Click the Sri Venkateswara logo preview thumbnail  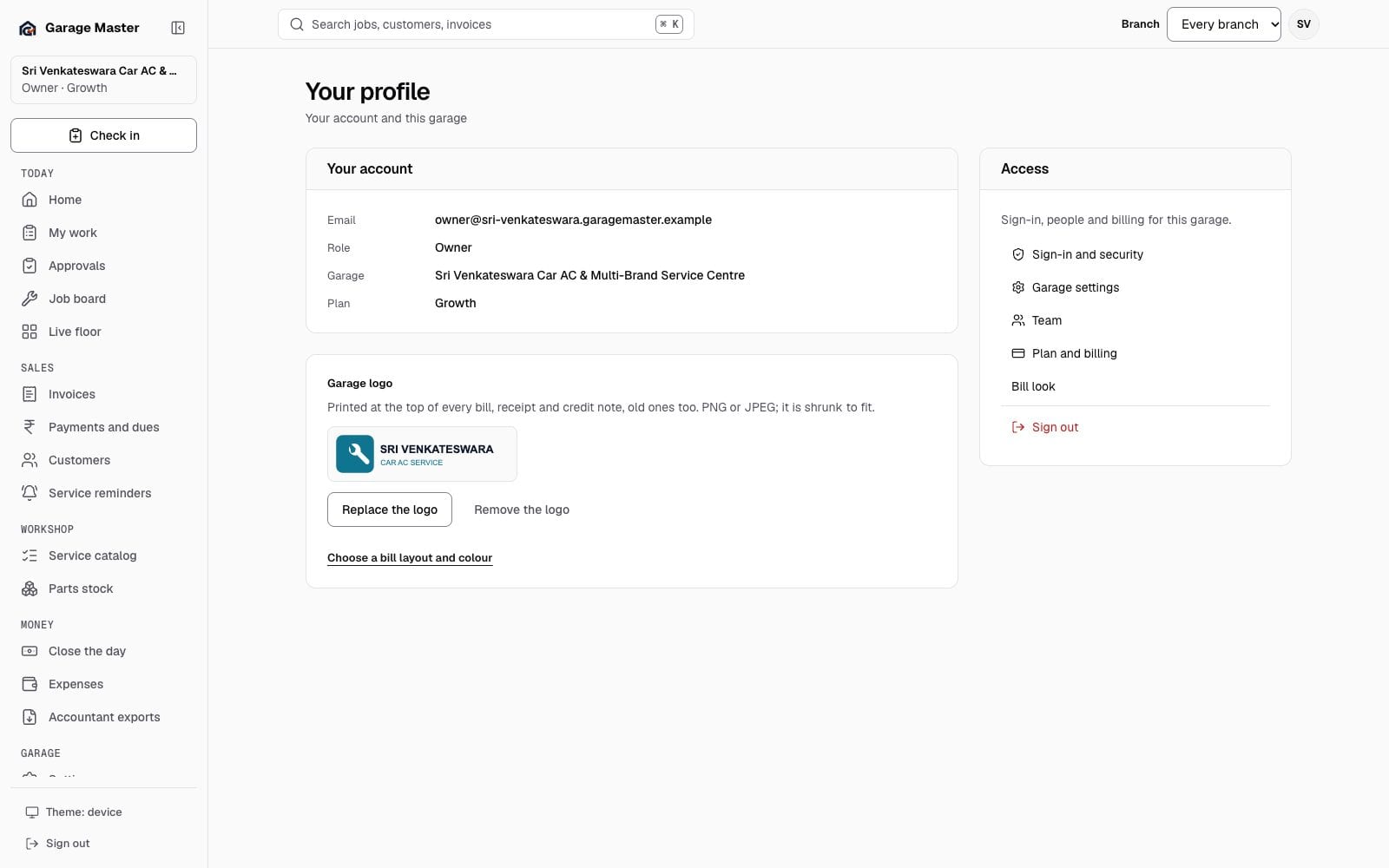point(422,454)
